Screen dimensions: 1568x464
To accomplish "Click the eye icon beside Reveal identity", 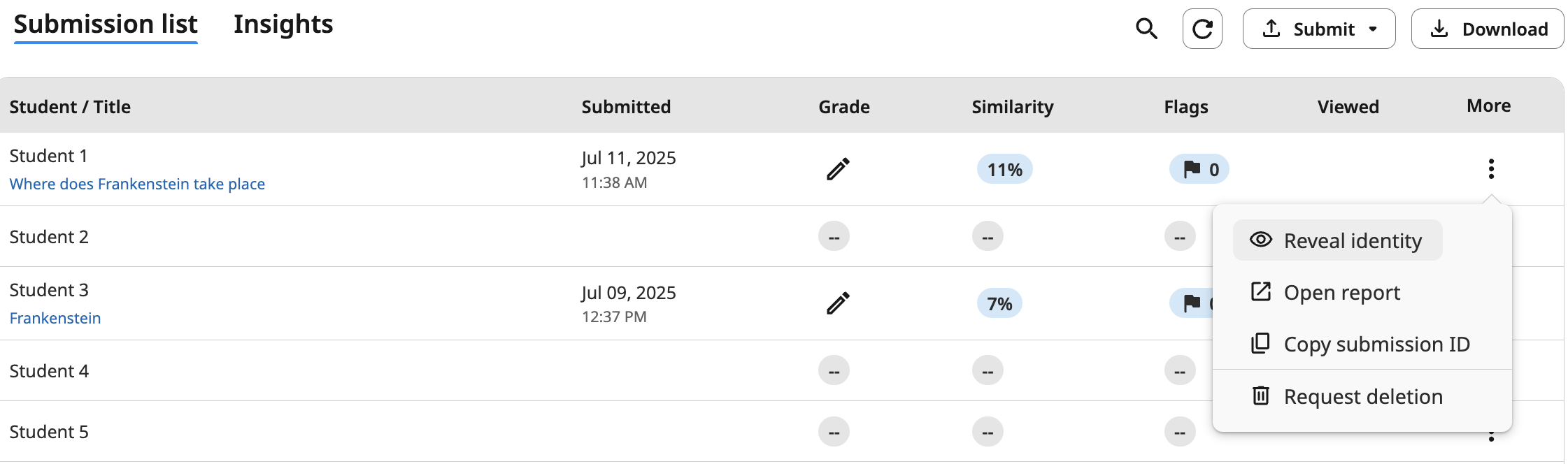I will [x=1260, y=240].
